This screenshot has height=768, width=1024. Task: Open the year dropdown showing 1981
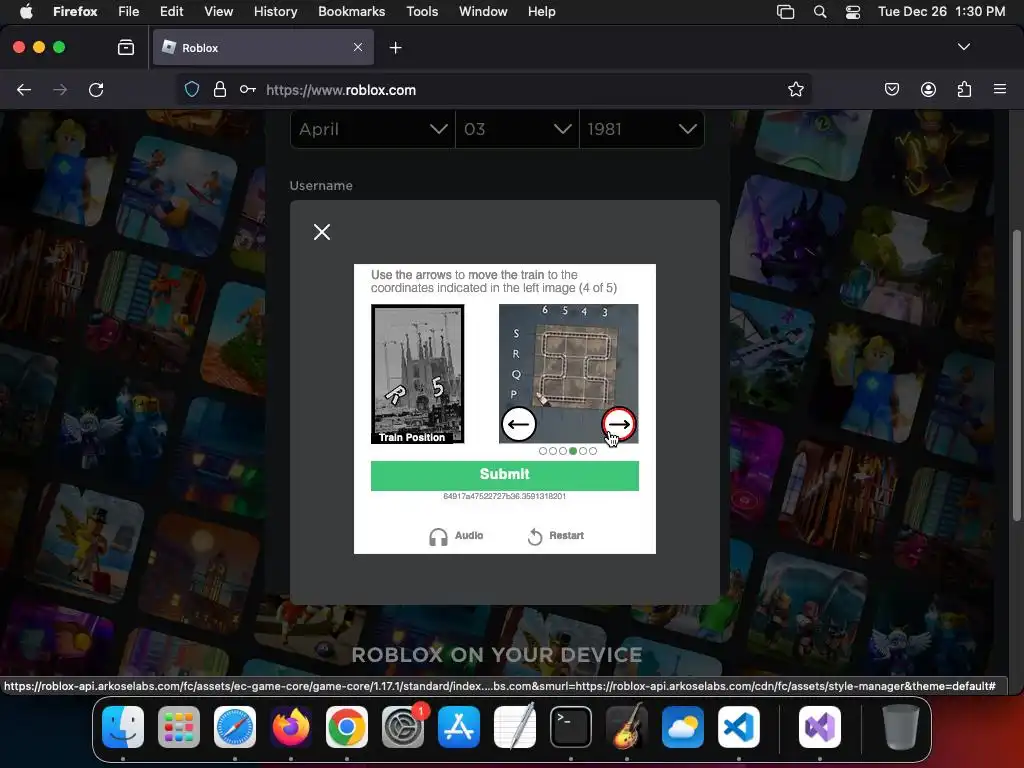click(642, 129)
